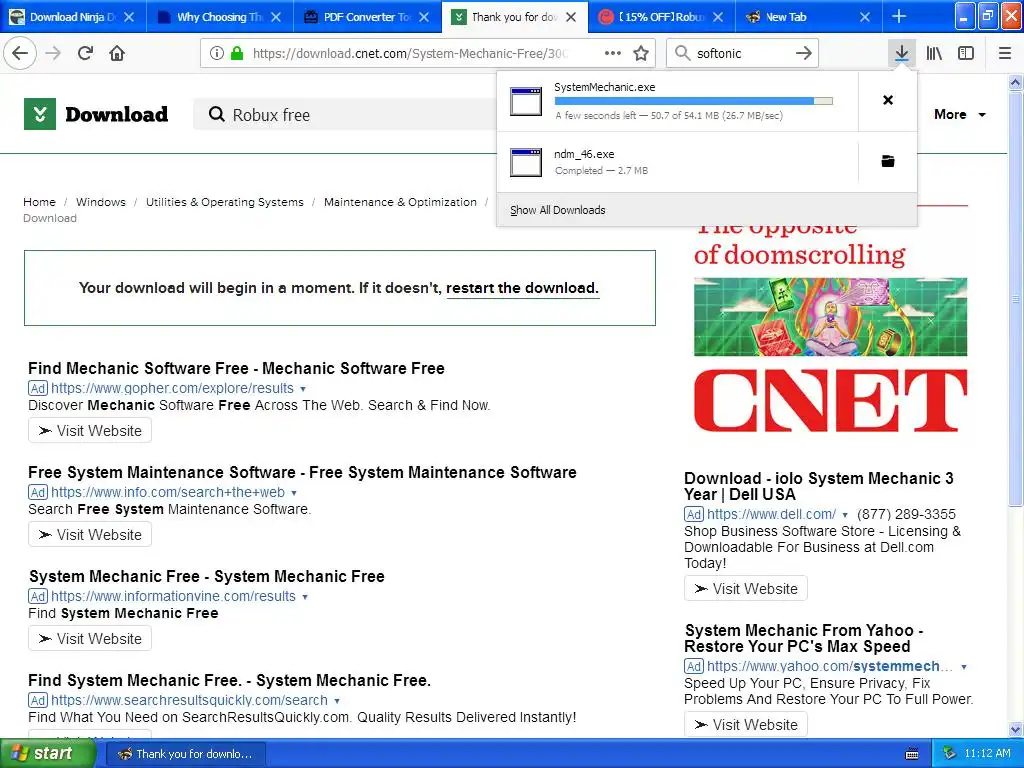1024x768 pixels.
Task: Focus the address bar URL field
Action: pyautogui.click(x=411, y=54)
